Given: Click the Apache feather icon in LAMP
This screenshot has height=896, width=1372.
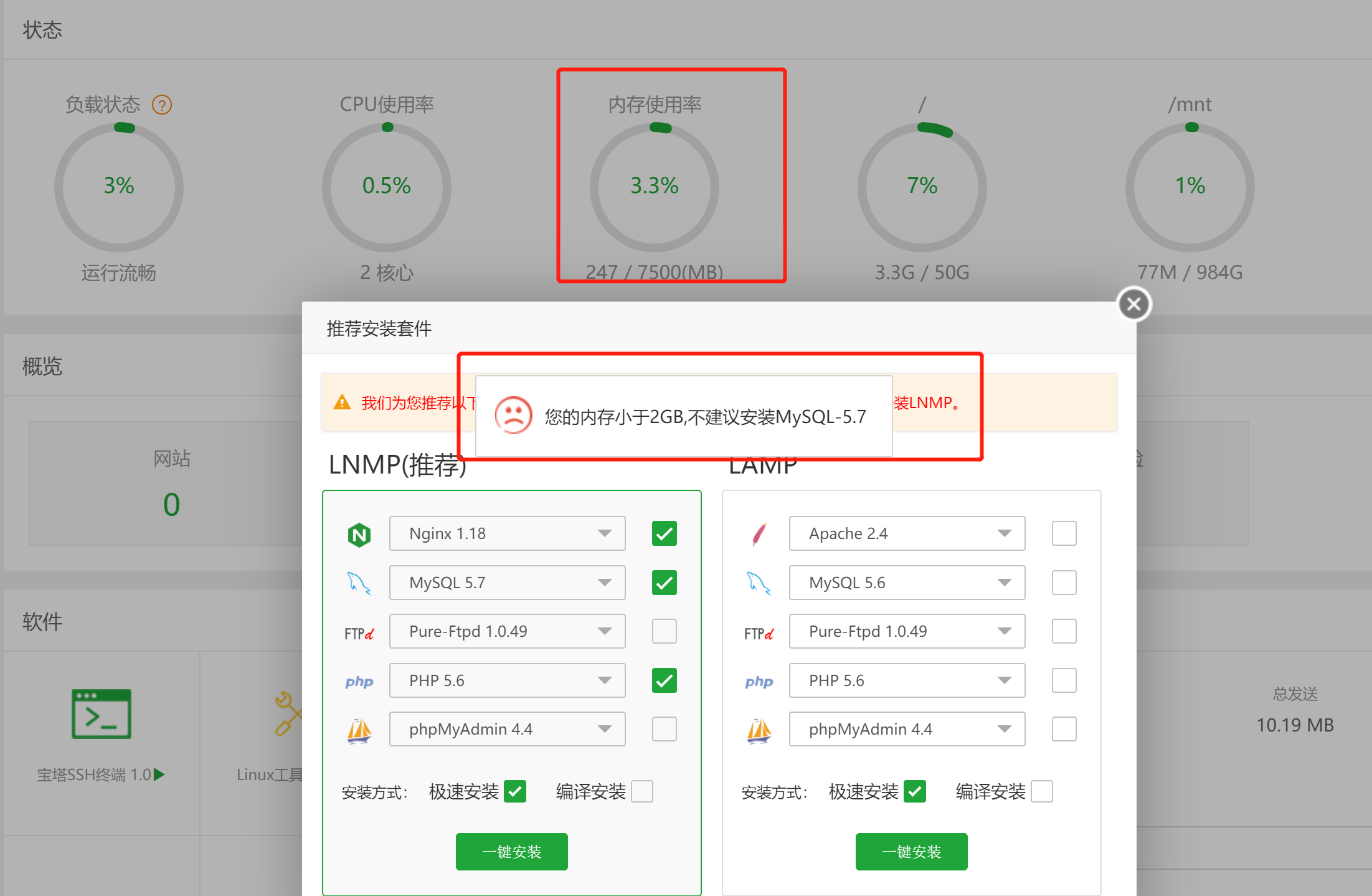Looking at the screenshot, I should (x=759, y=535).
